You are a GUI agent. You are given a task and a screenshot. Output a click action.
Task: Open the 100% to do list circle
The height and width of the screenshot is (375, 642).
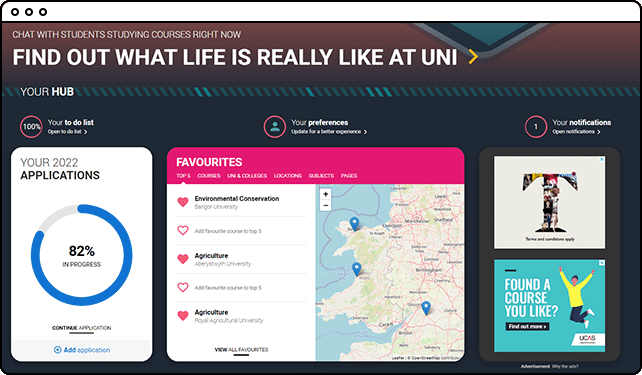pos(31,127)
